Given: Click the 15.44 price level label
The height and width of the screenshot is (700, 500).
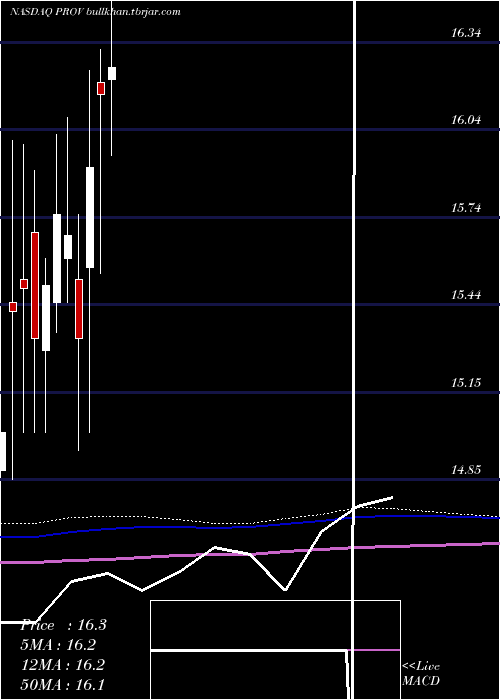Looking at the screenshot, I should point(466,295).
